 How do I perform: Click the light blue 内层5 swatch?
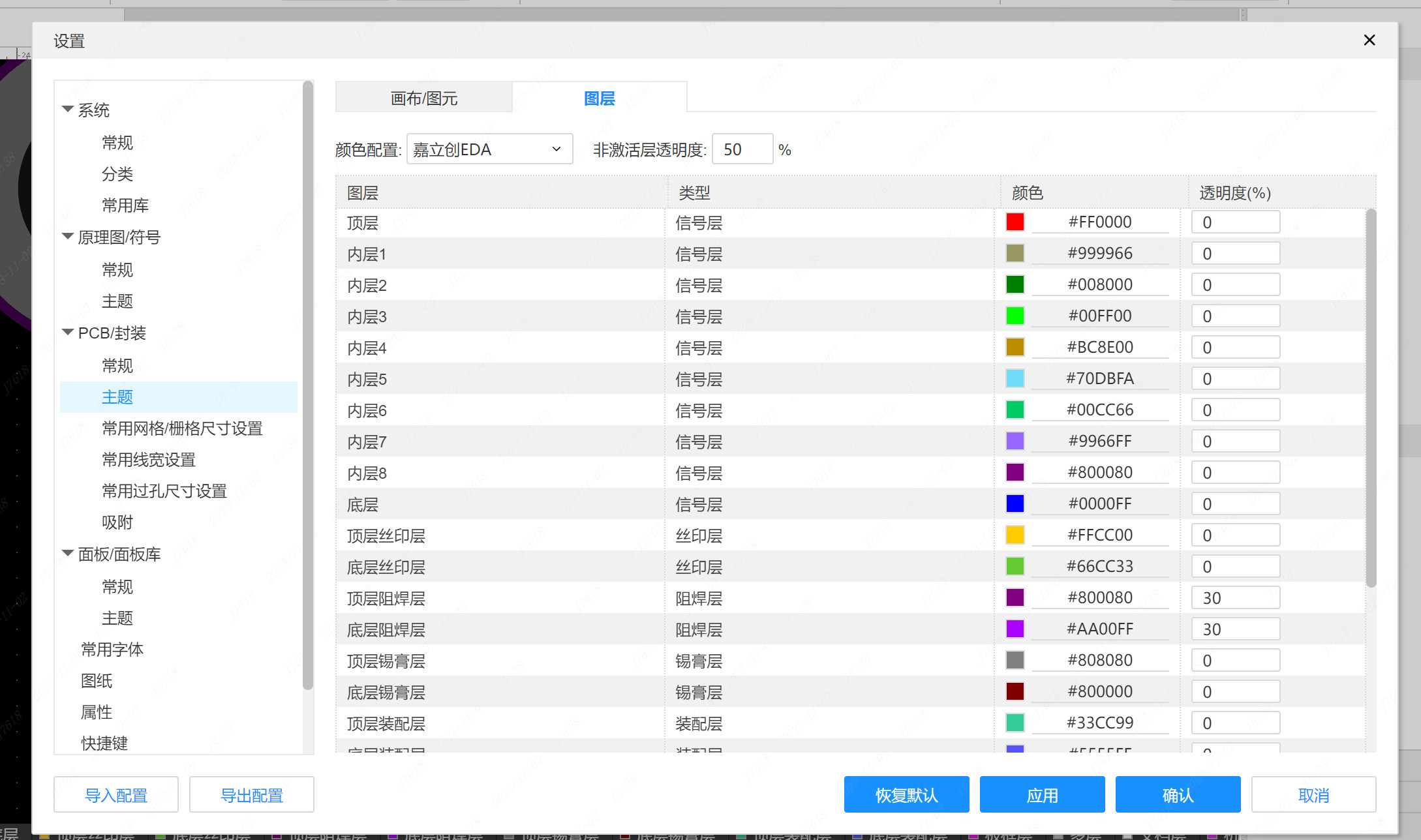click(1015, 378)
